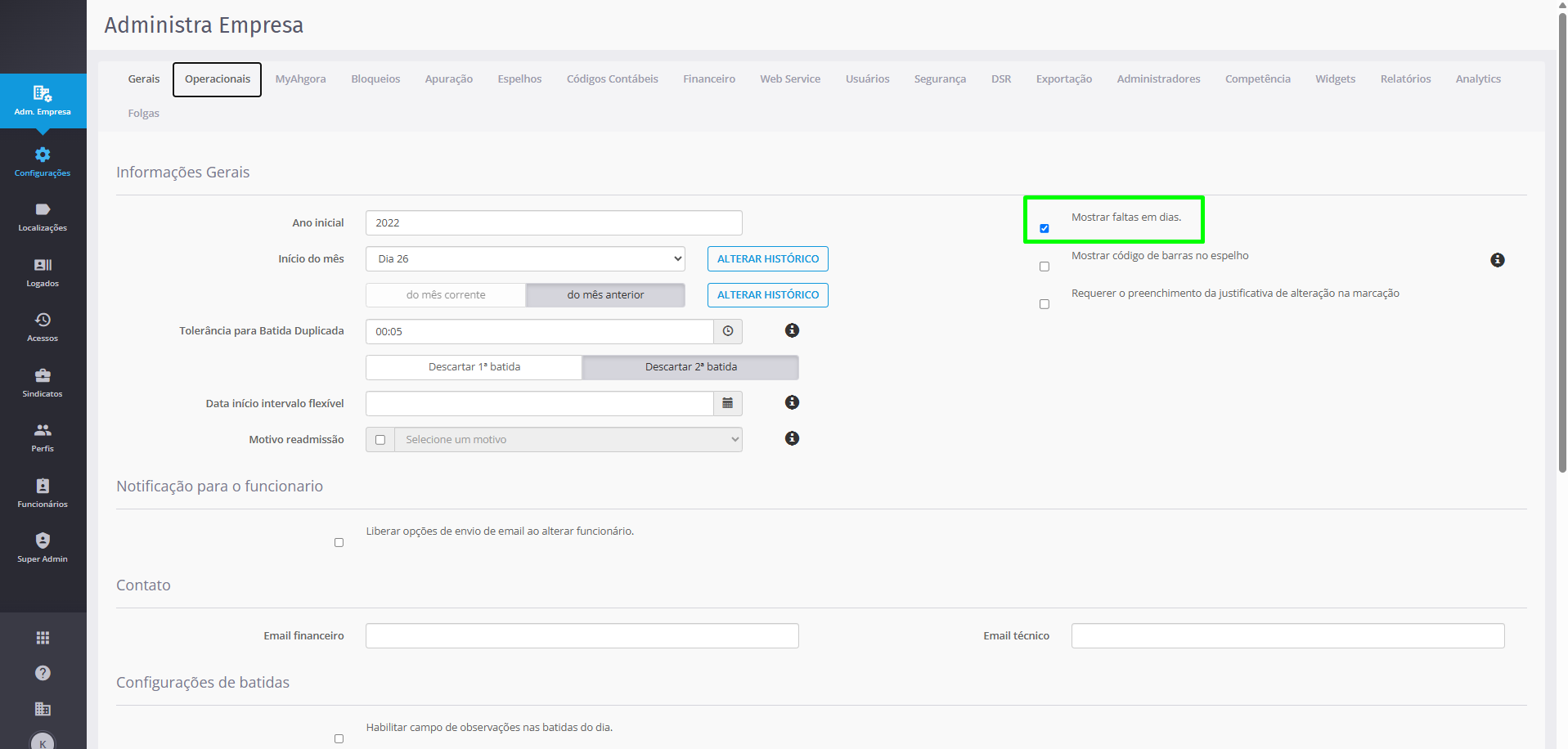Image resolution: width=1568 pixels, height=749 pixels.
Task: Open the Selecione um motivo dropdown
Action: [568, 440]
